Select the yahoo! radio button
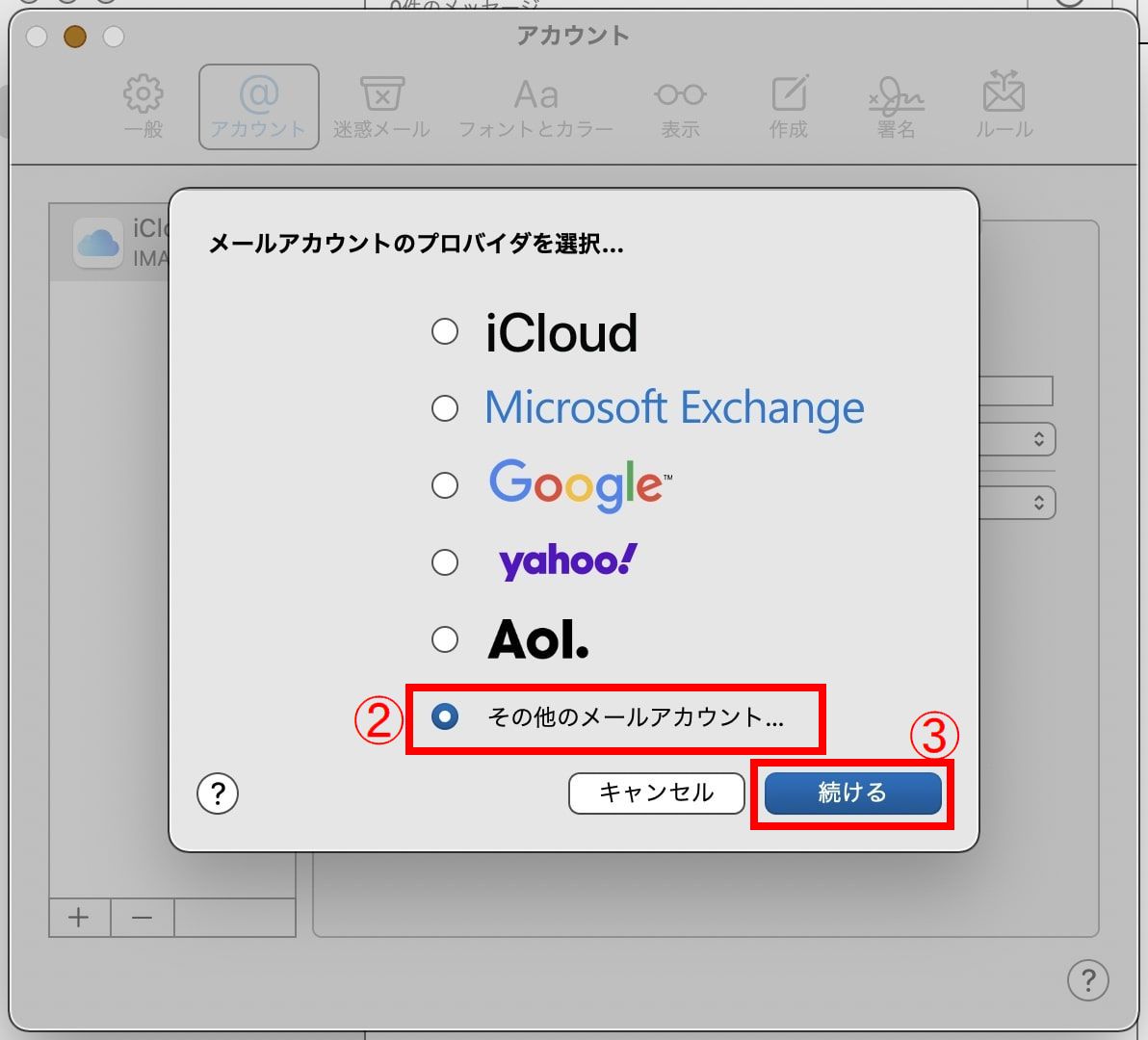1148x1040 pixels. pos(444,562)
